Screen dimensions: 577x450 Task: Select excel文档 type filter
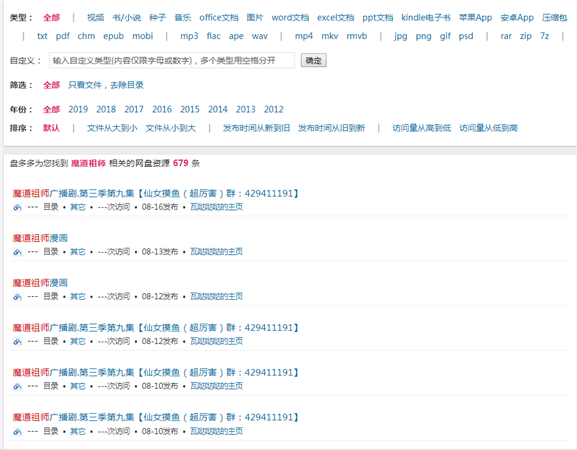(336, 18)
